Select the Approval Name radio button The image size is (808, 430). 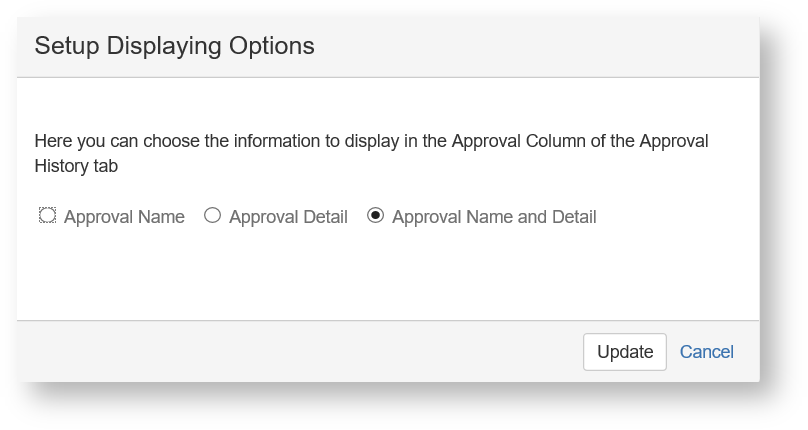click(47, 216)
